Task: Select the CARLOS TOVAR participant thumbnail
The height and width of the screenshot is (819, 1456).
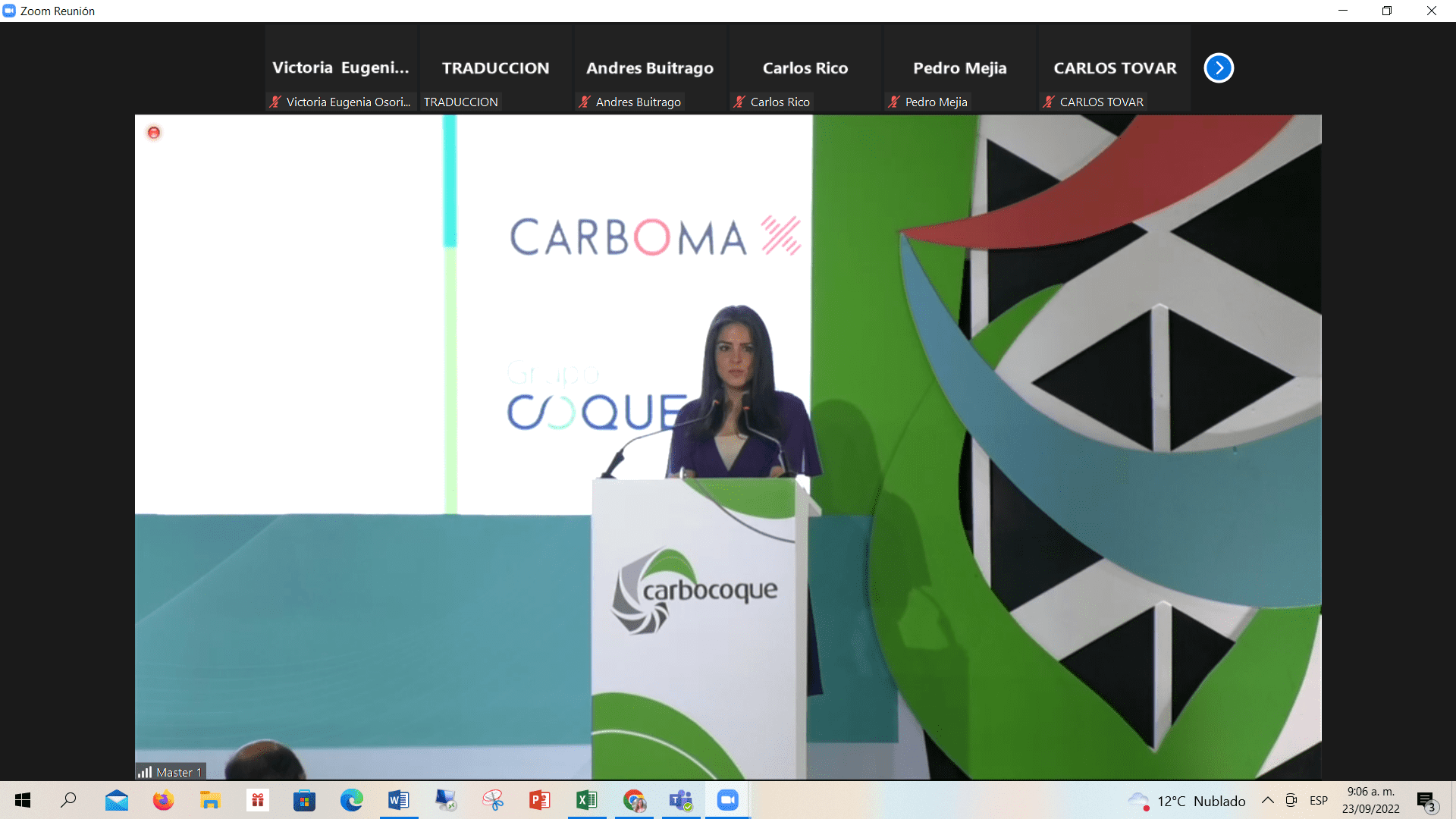Action: [x=1114, y=68]
